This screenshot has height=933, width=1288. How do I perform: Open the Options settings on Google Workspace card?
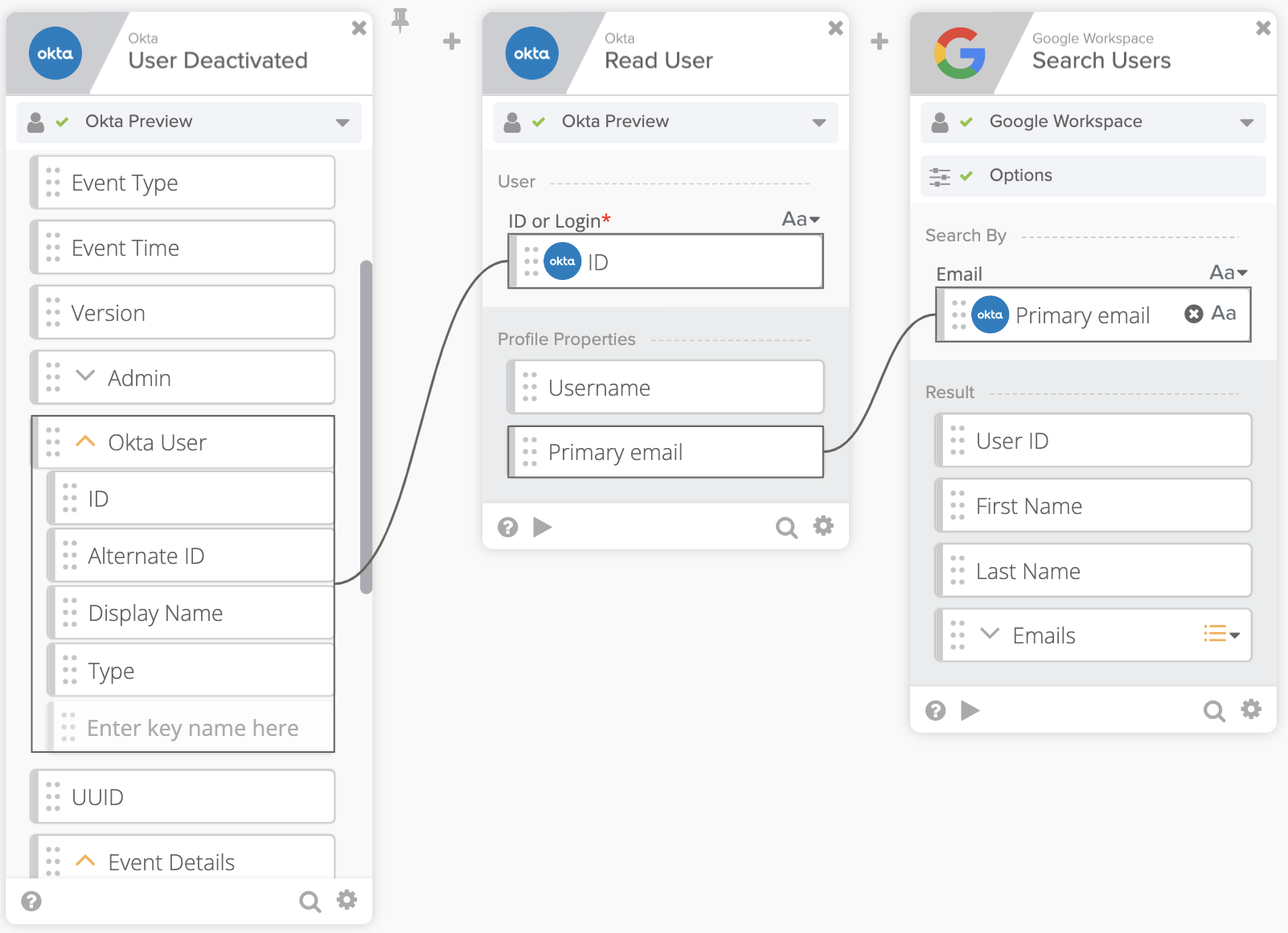point(1092,175)
